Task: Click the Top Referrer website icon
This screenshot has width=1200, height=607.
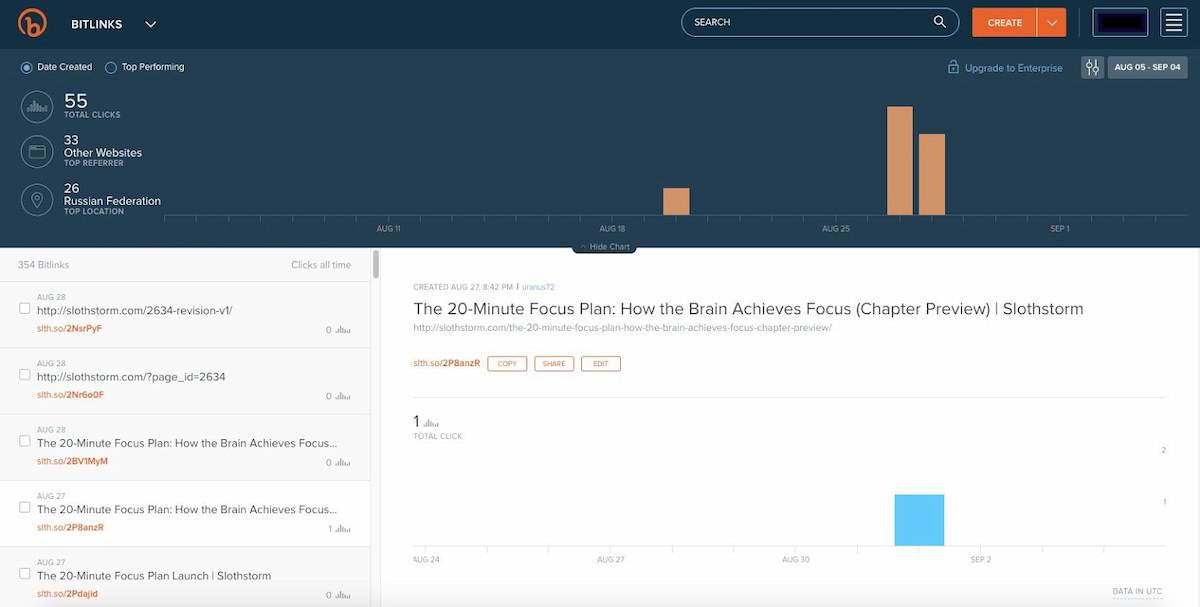Action: pos(34,151)
